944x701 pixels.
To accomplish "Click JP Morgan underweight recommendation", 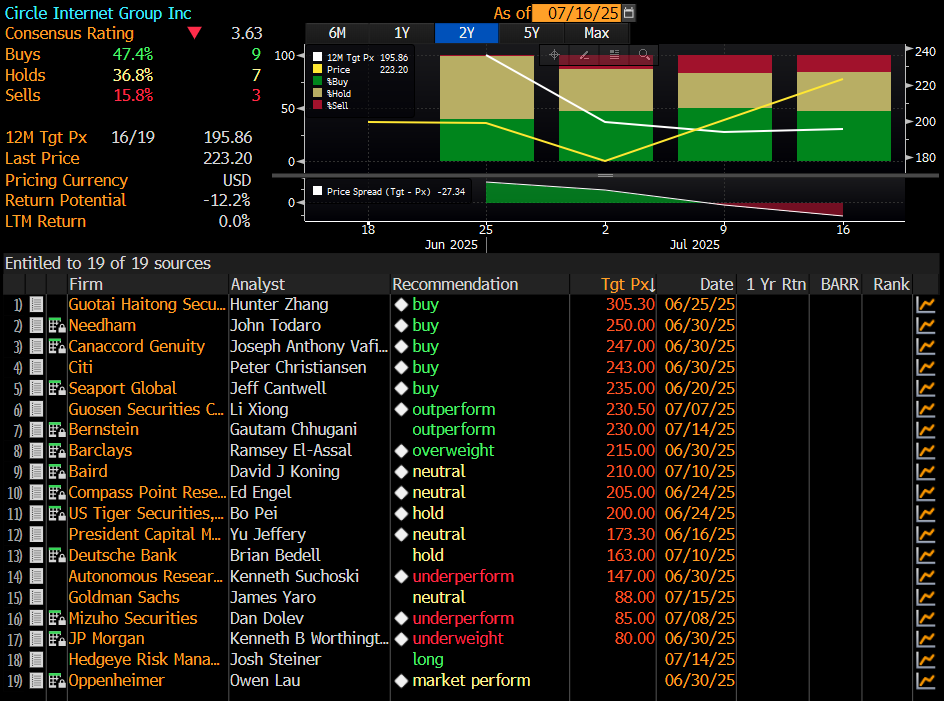I will point(458,639).
